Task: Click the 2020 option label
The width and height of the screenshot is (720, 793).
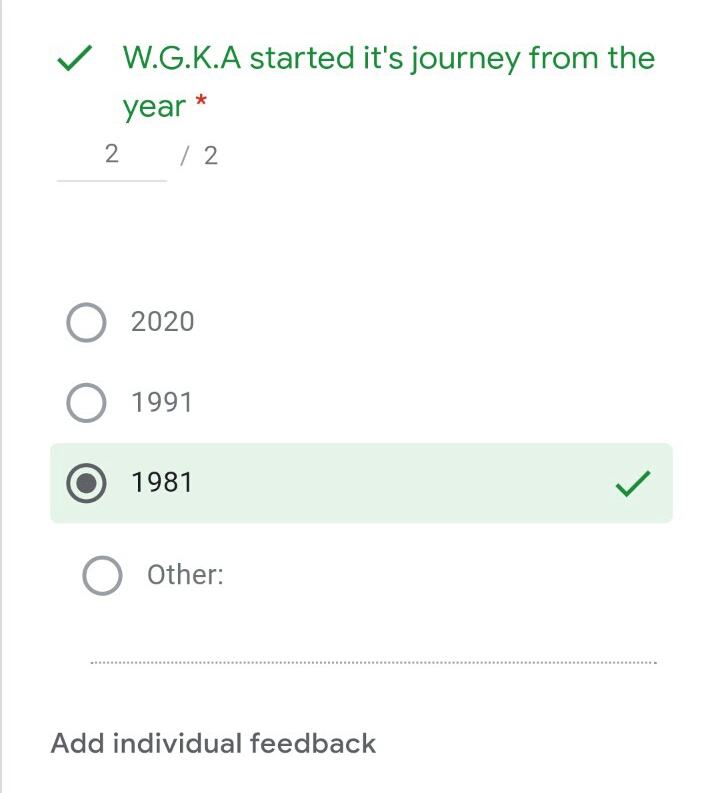Action: coord(163,322)
